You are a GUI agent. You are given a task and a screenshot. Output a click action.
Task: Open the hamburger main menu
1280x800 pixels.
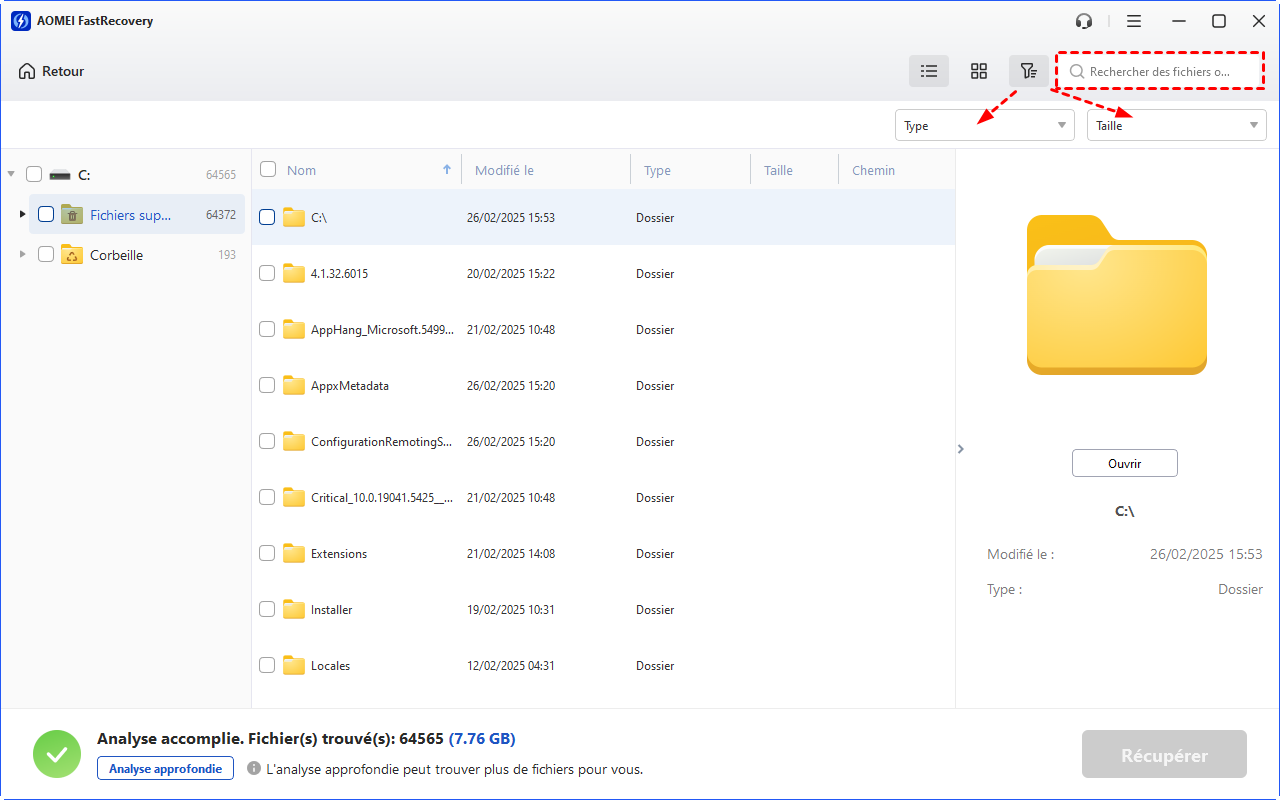1134,21
